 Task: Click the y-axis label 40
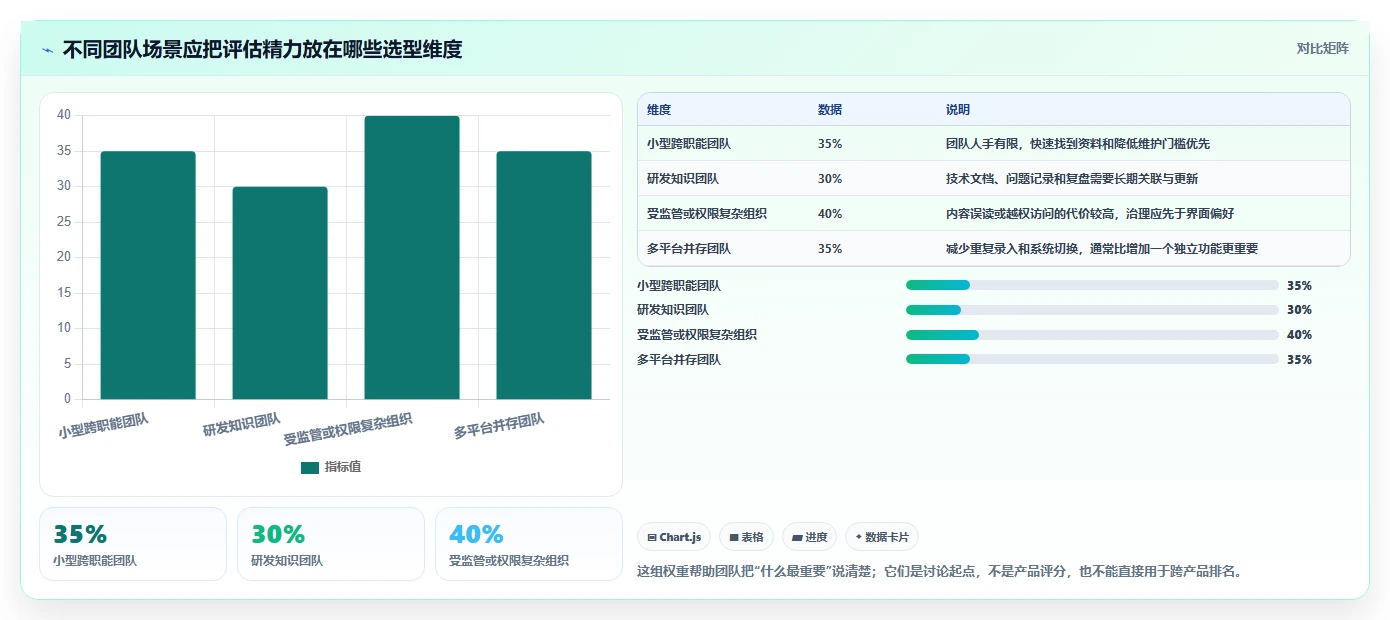tap(64, 115)
